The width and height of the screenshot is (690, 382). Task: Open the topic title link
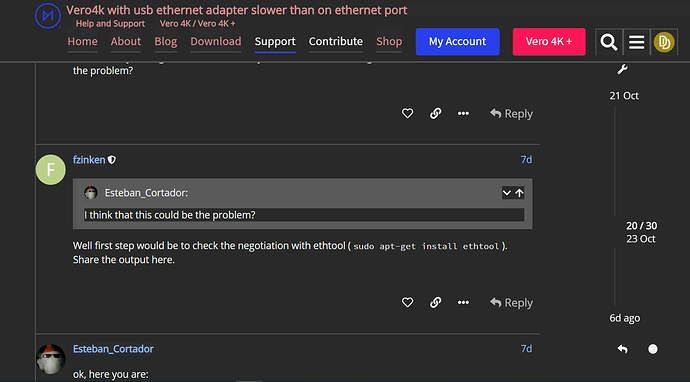(x=237, y=10)
